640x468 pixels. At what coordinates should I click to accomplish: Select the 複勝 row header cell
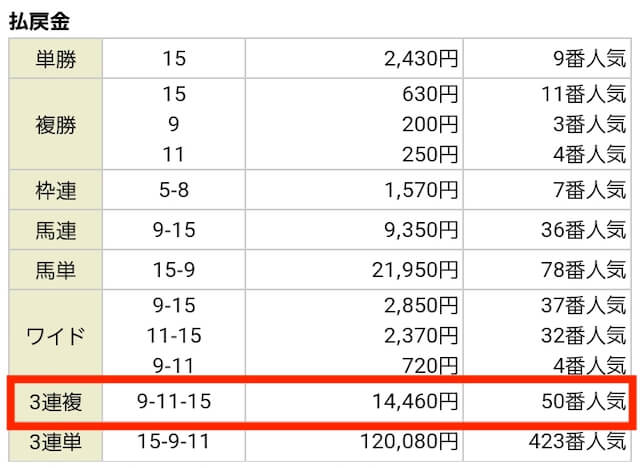tap(56, 124)
